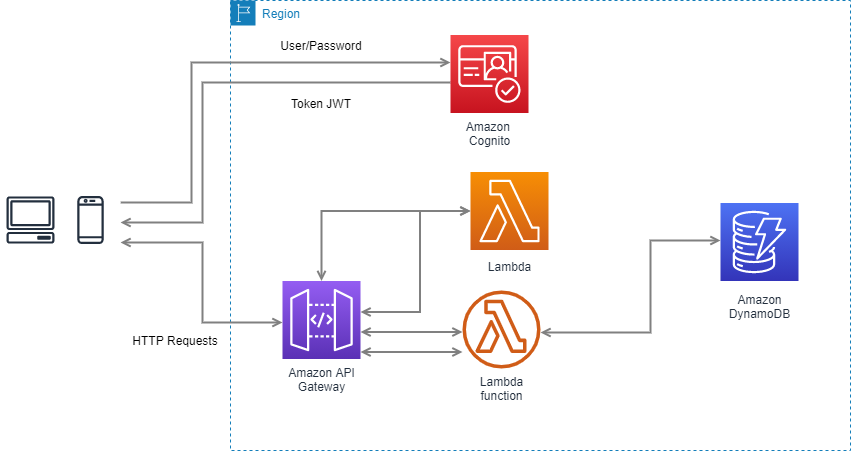The width and height of the screenshot is (851, 451).
Task: Click the mobile phone client icon
Action: 91,220
